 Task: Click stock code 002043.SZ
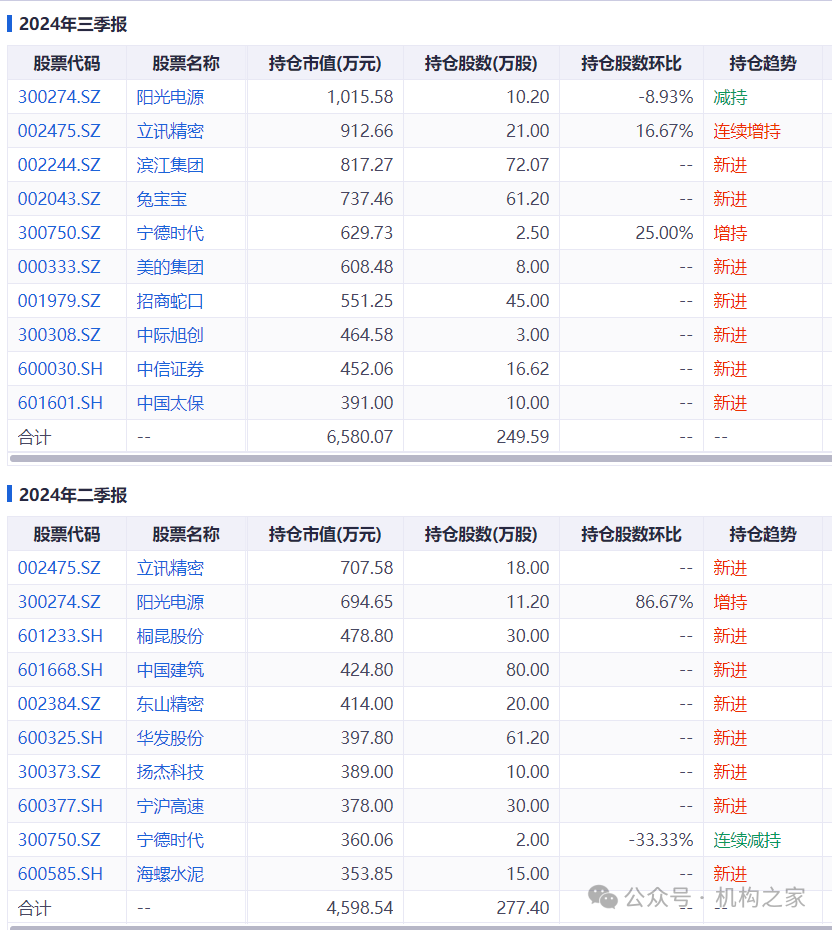tap(59, 199)
